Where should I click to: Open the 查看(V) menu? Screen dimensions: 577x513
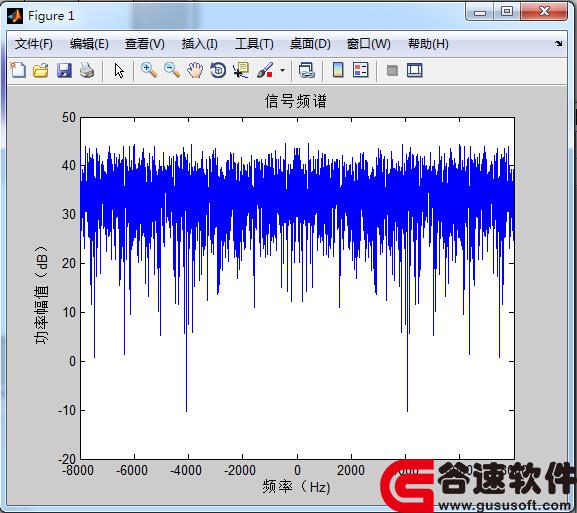[x=145, y=44]
